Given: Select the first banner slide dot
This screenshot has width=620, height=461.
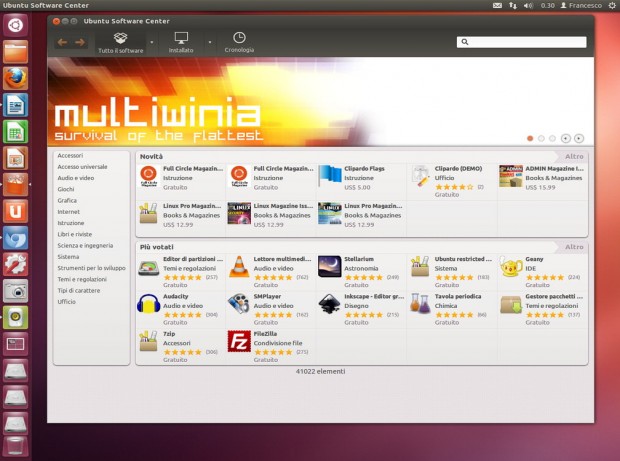Looking at the screenshot, I should pyautogui.click(x=530, y=138).
